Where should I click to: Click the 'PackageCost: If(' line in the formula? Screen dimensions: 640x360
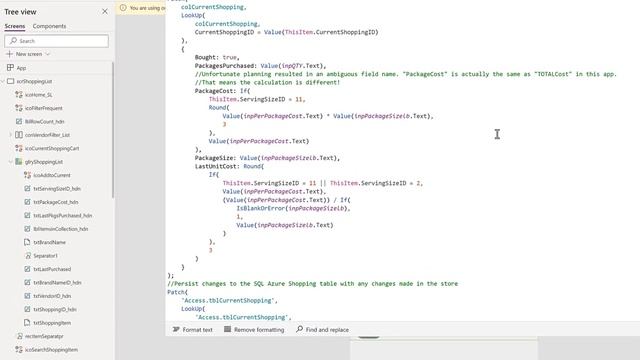[x=222, y=91]
